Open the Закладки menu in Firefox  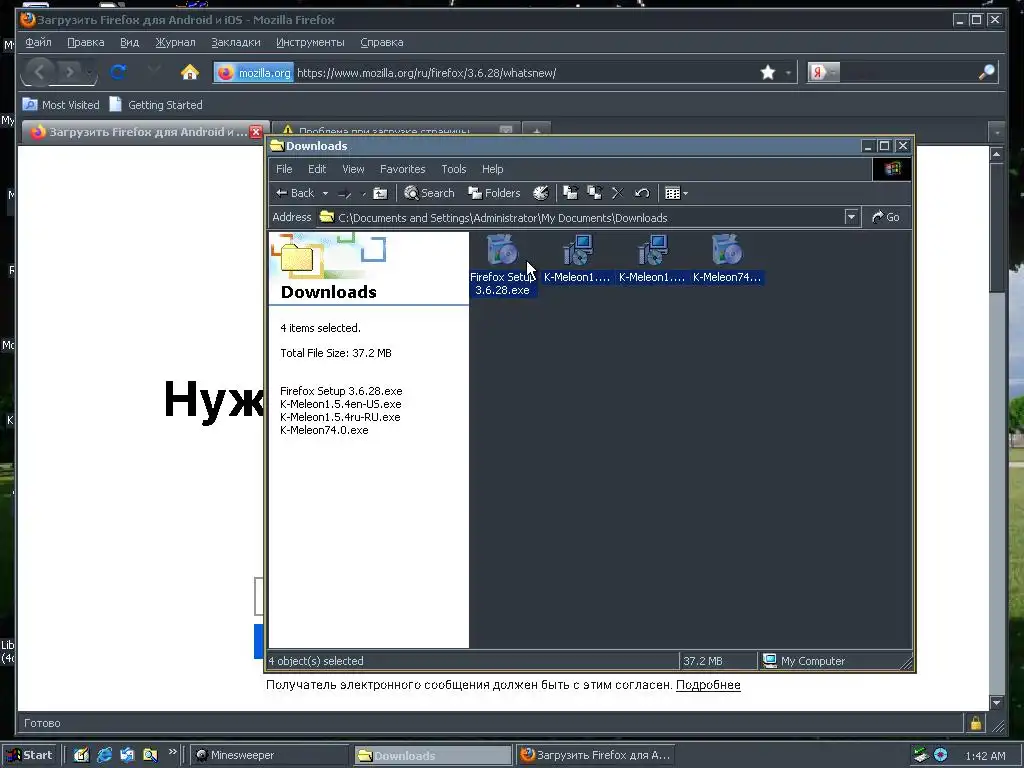coord(236,42)
